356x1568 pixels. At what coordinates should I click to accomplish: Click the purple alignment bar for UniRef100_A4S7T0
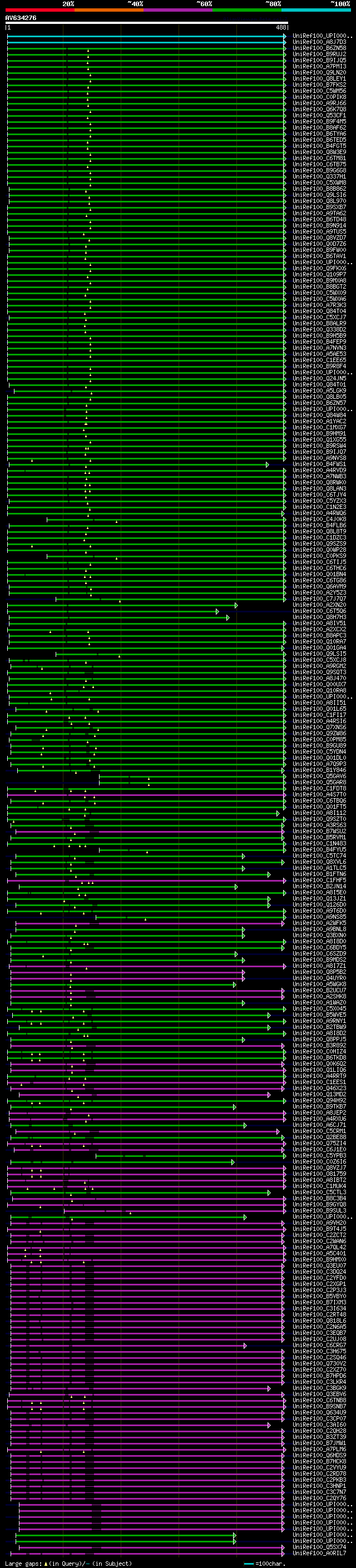[x=146, y=794]
